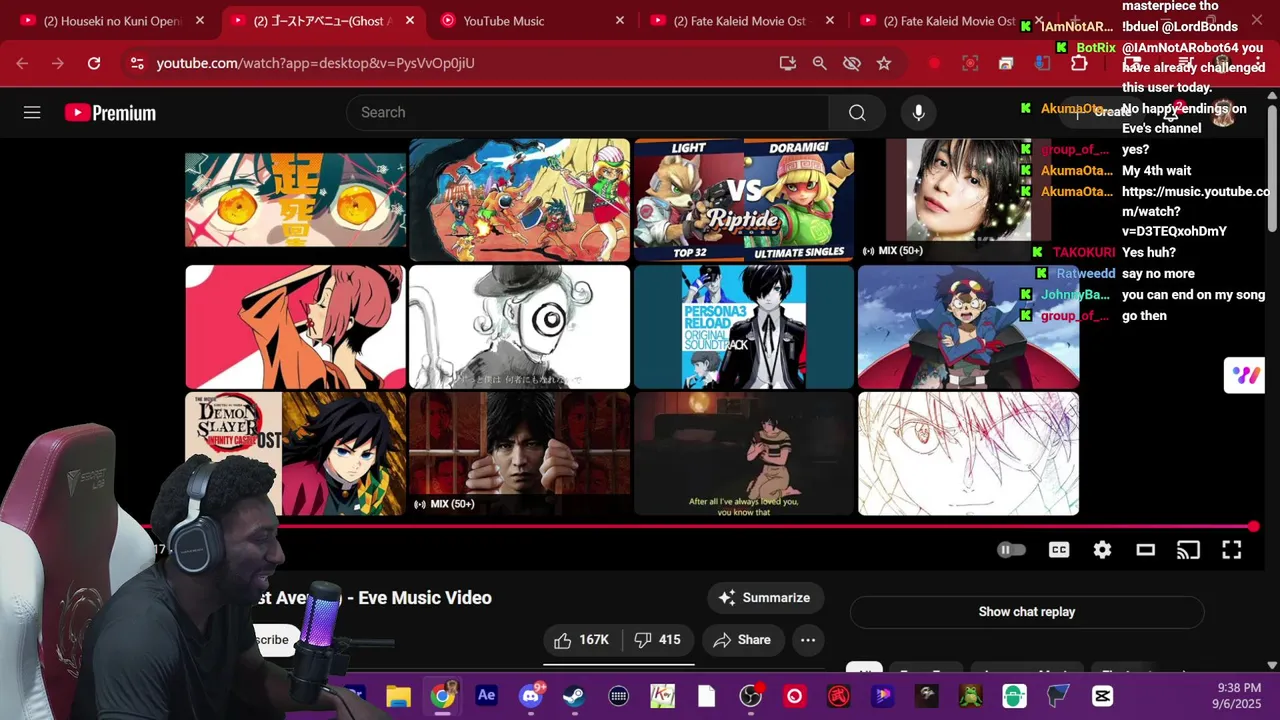The height and width of the screenshot is (720, 1280).
Task: Open the floating purple widget icon
Action: click(1245, 375)
